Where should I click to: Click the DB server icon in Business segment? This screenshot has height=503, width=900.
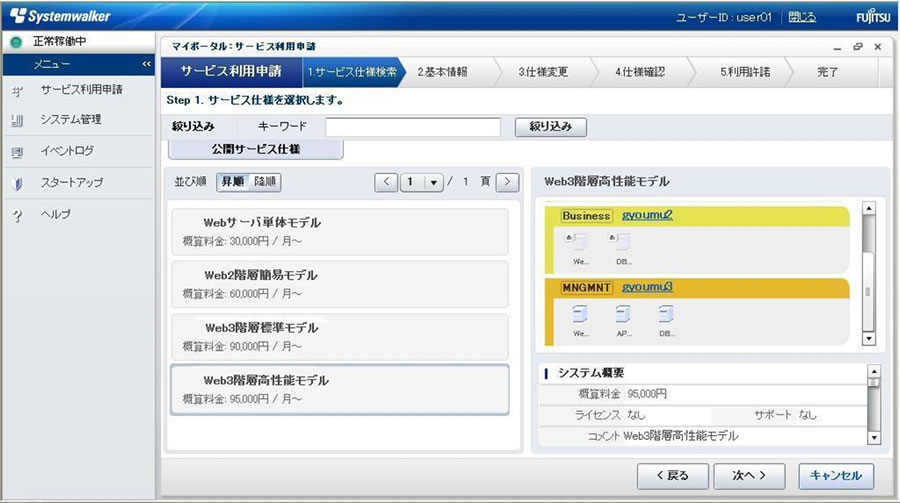coord(623,241)
